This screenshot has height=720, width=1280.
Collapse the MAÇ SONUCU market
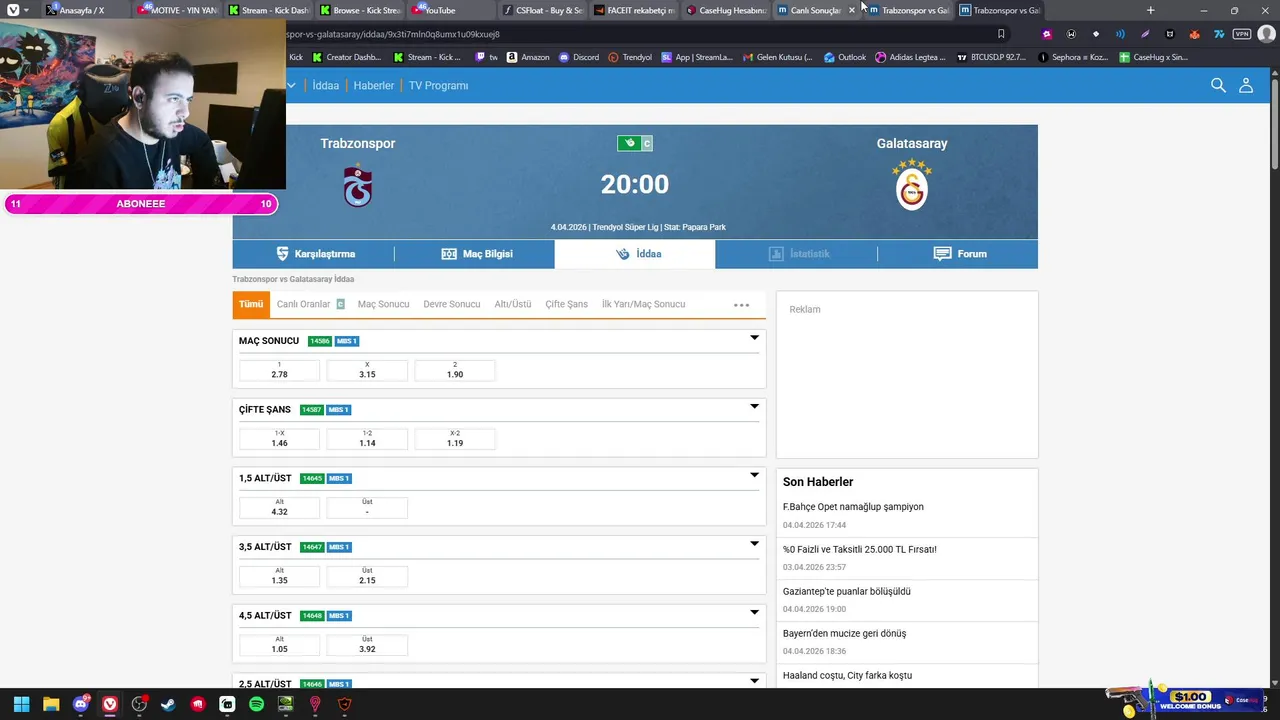click(x=754, y=338)
